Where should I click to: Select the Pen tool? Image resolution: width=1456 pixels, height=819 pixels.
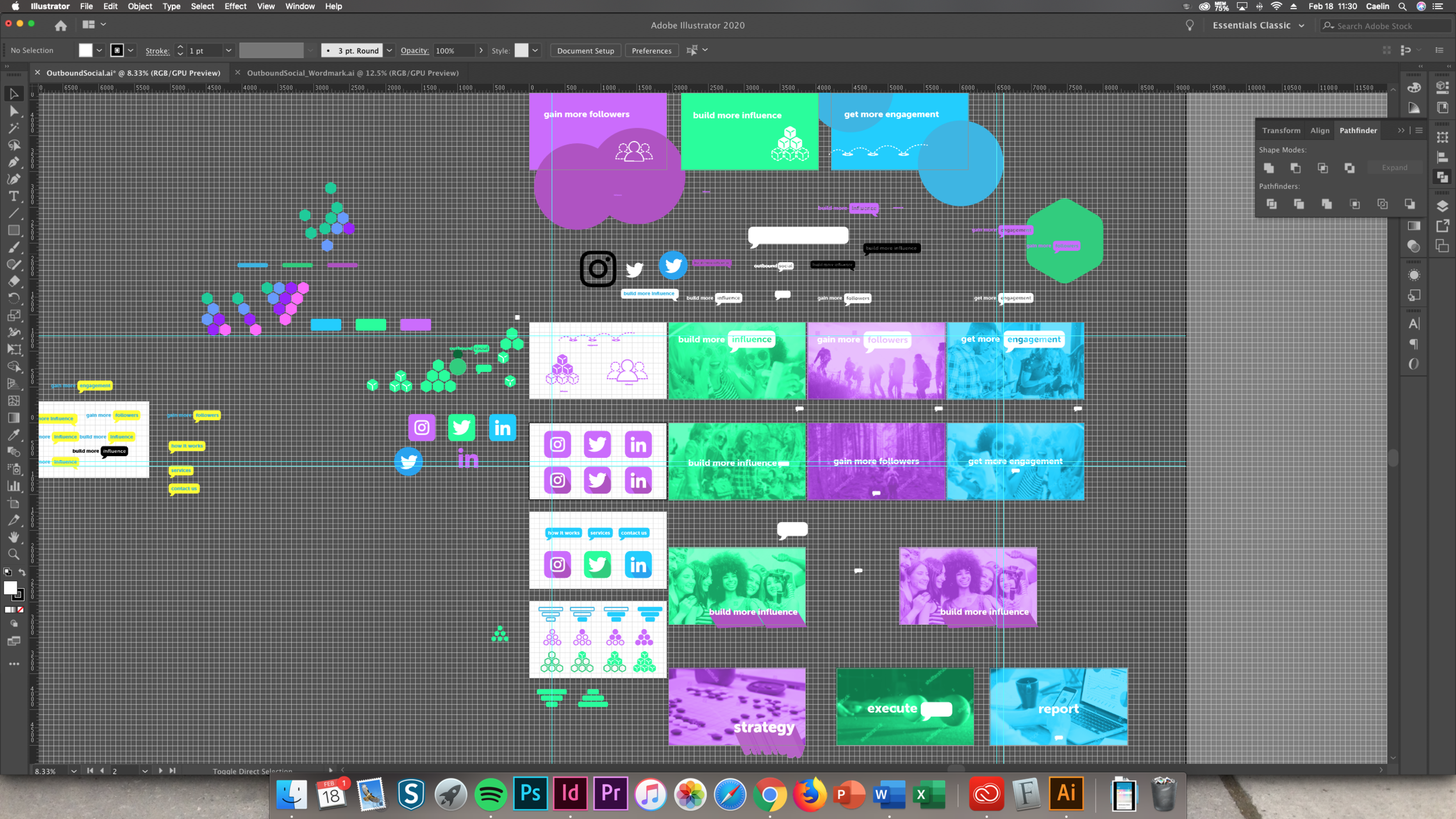point(13,162)
